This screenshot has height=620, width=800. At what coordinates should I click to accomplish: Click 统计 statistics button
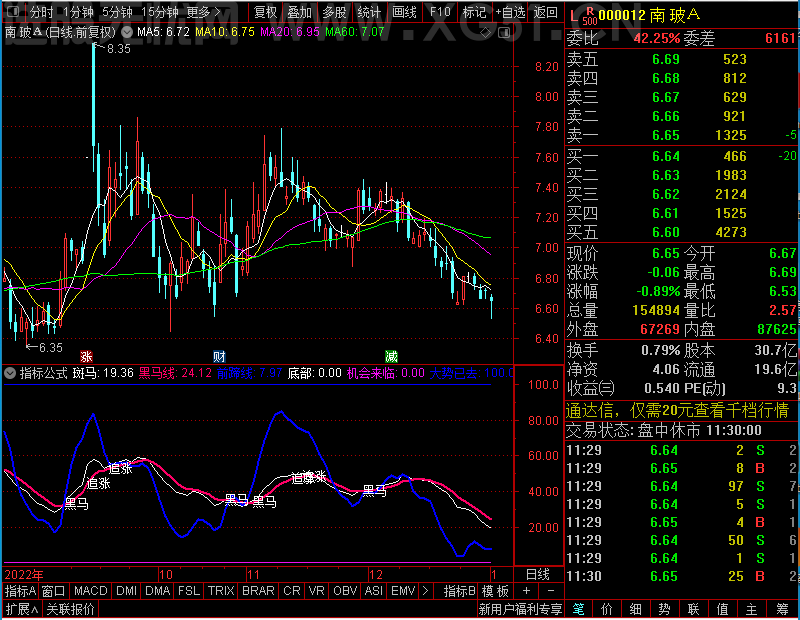click(x=369, y=12)
